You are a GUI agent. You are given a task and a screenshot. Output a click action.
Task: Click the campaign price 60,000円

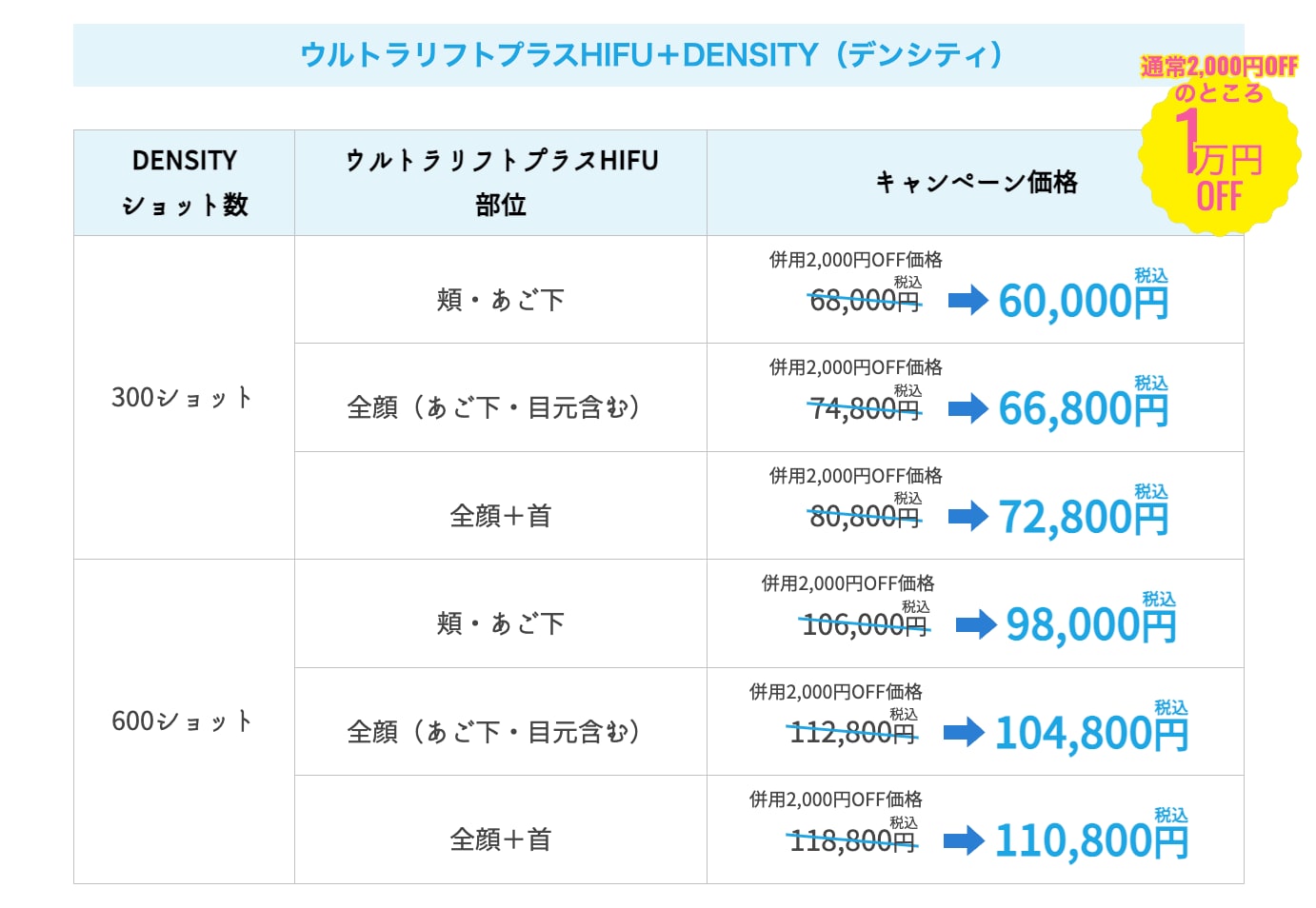coord(1084,302)
